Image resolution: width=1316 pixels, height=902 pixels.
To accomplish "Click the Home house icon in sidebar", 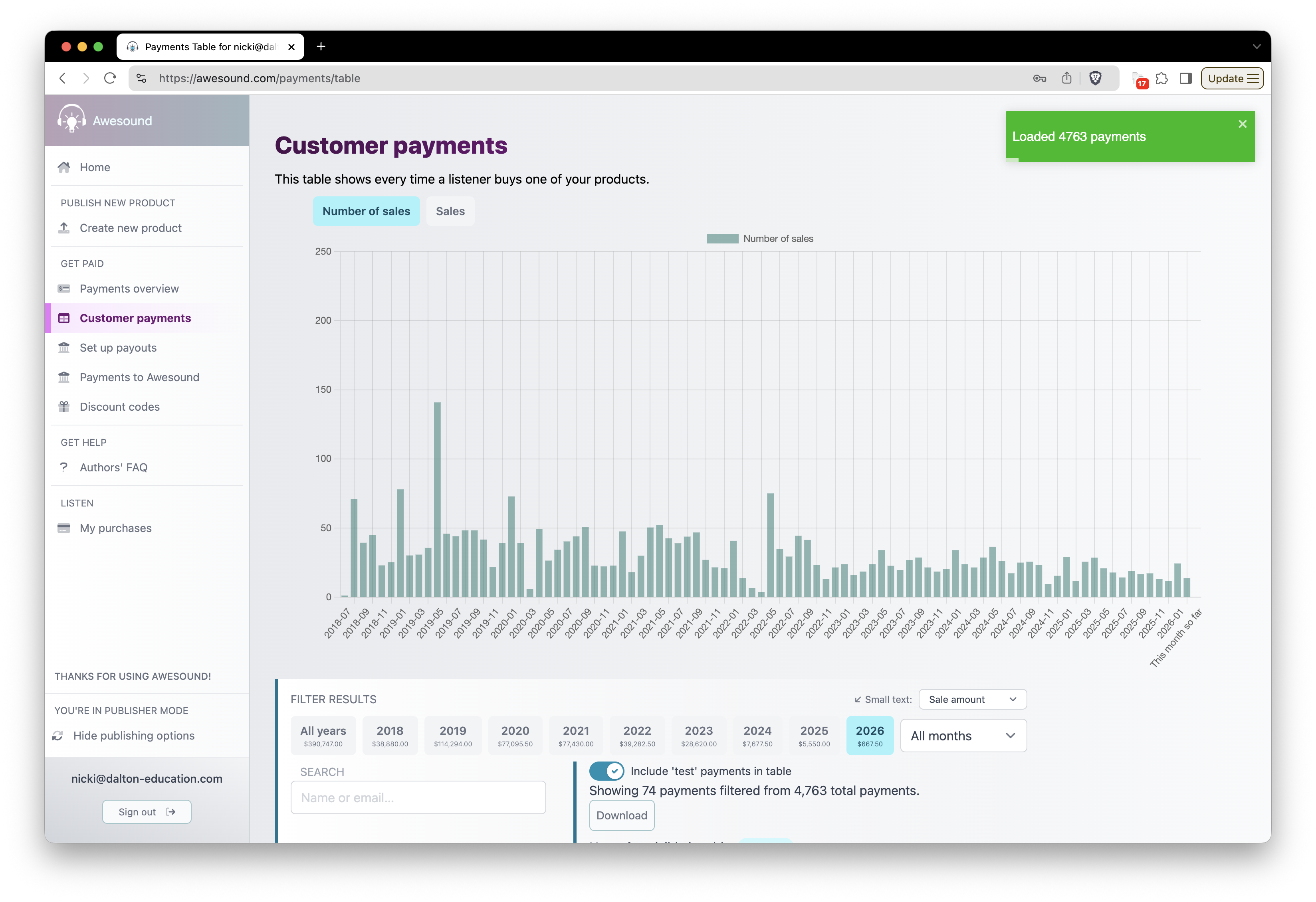I will click(64, 167).
